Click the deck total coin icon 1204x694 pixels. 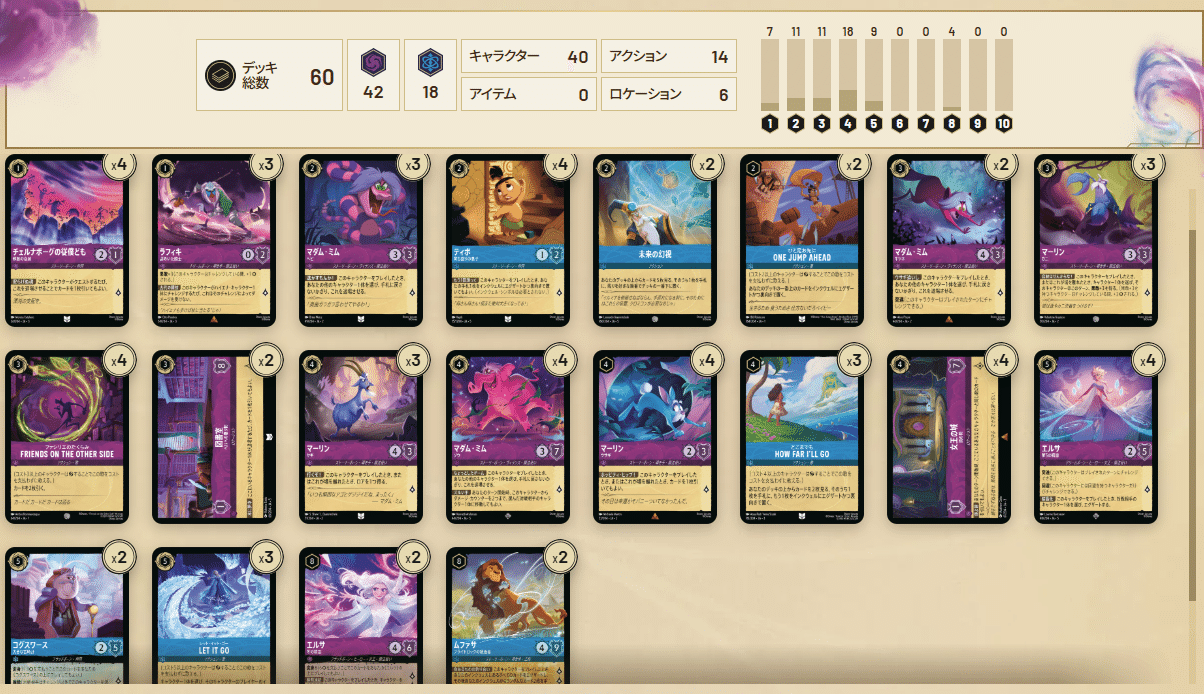[x=219, y=75]
